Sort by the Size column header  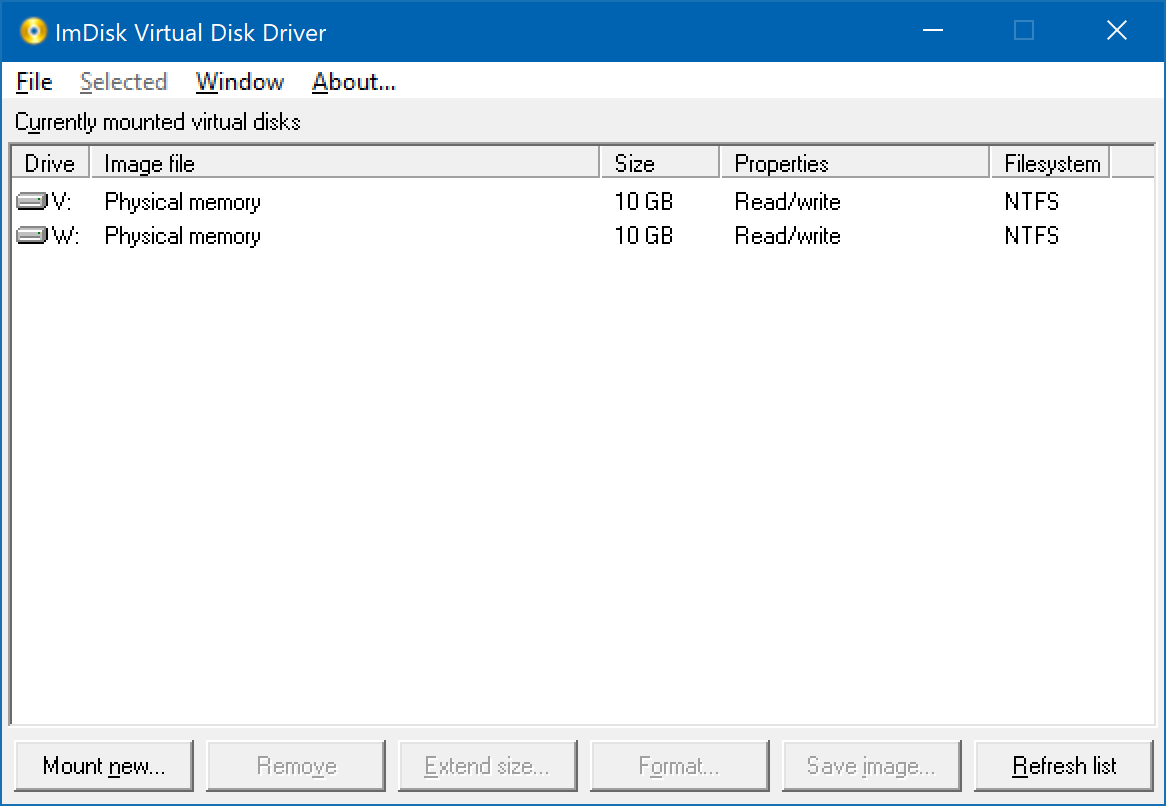tap(660, 163)
